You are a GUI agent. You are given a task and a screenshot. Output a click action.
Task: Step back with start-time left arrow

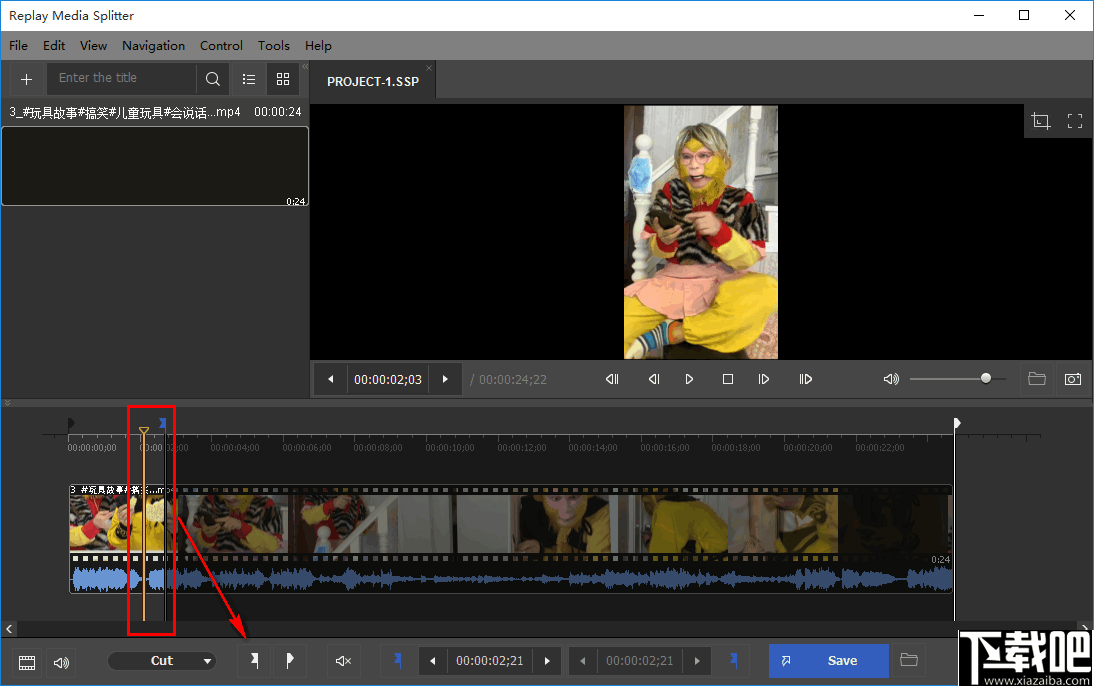pos(431,660)
